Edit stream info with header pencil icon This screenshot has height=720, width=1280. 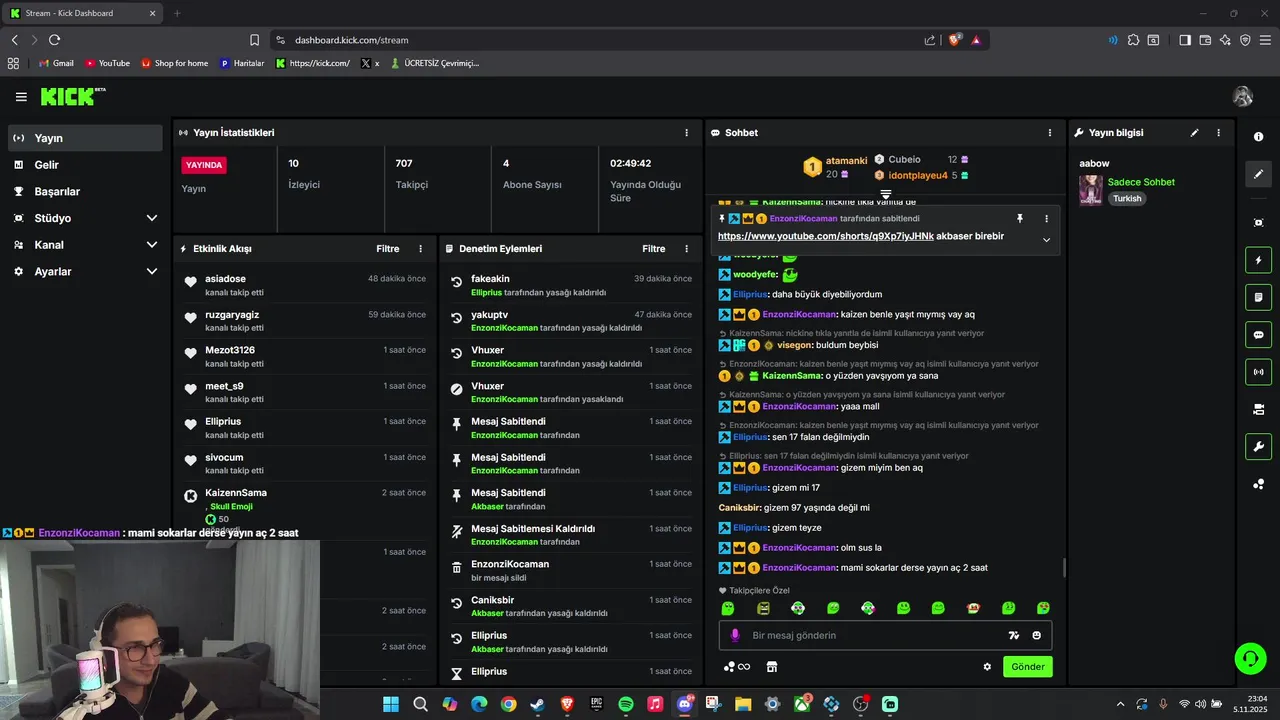pos(1194,133)
